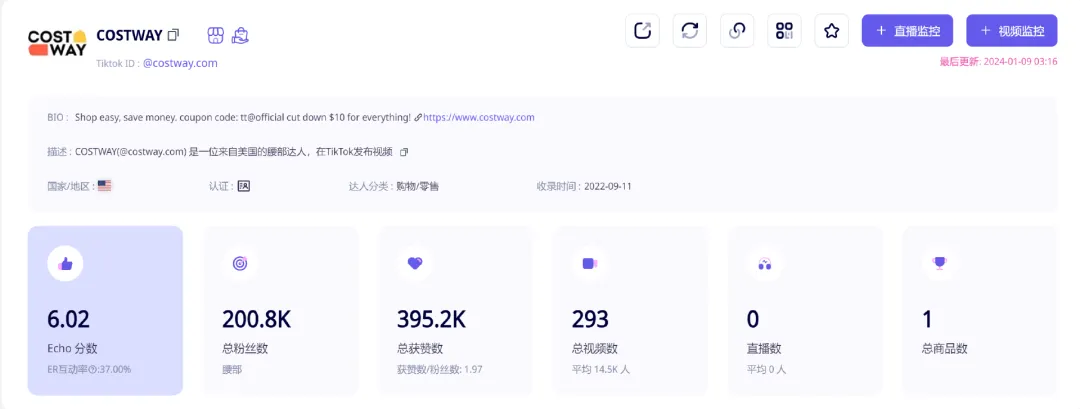Click the shopping bag icon beside COSTWAY

pyautogui.click(x=240, y=35)
